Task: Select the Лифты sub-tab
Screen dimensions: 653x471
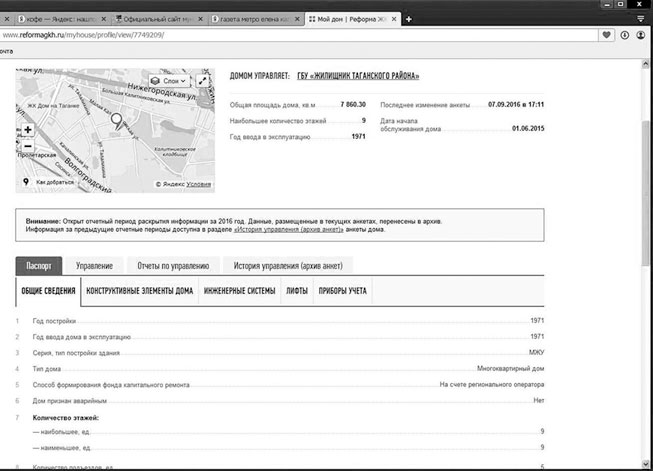Action: 297,291
